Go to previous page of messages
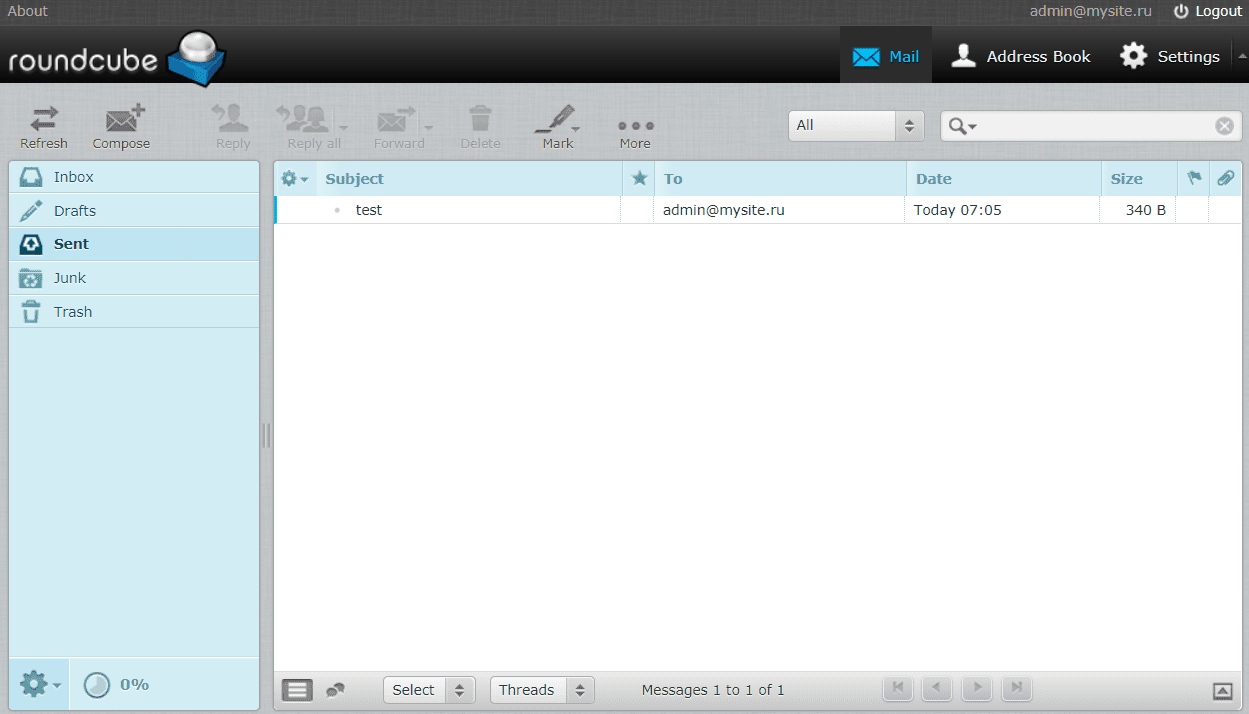 (937, 688)
